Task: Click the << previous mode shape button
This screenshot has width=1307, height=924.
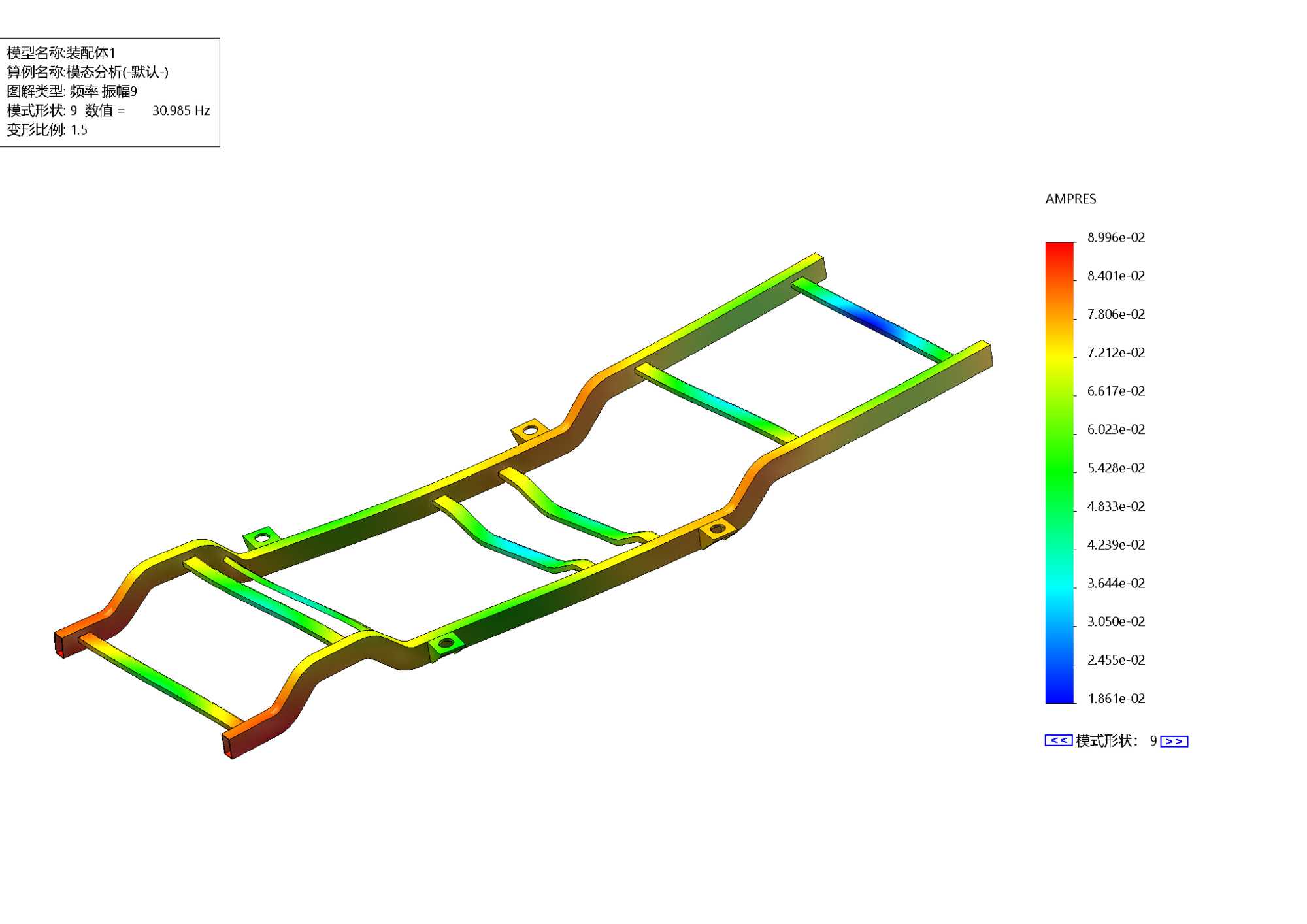Action: [1058, 740]
